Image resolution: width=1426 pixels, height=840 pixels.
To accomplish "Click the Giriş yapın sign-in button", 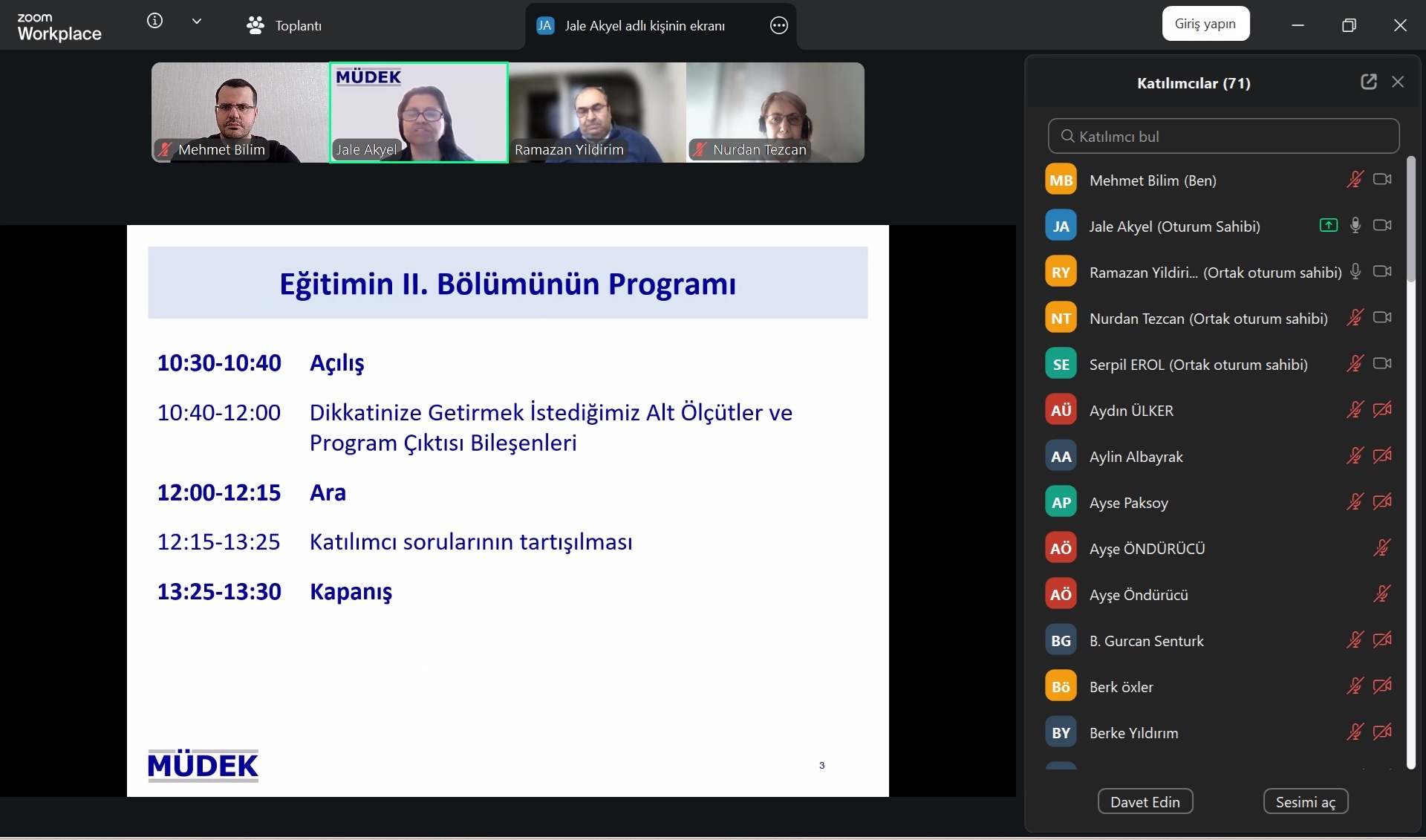I will (1205, 24).
